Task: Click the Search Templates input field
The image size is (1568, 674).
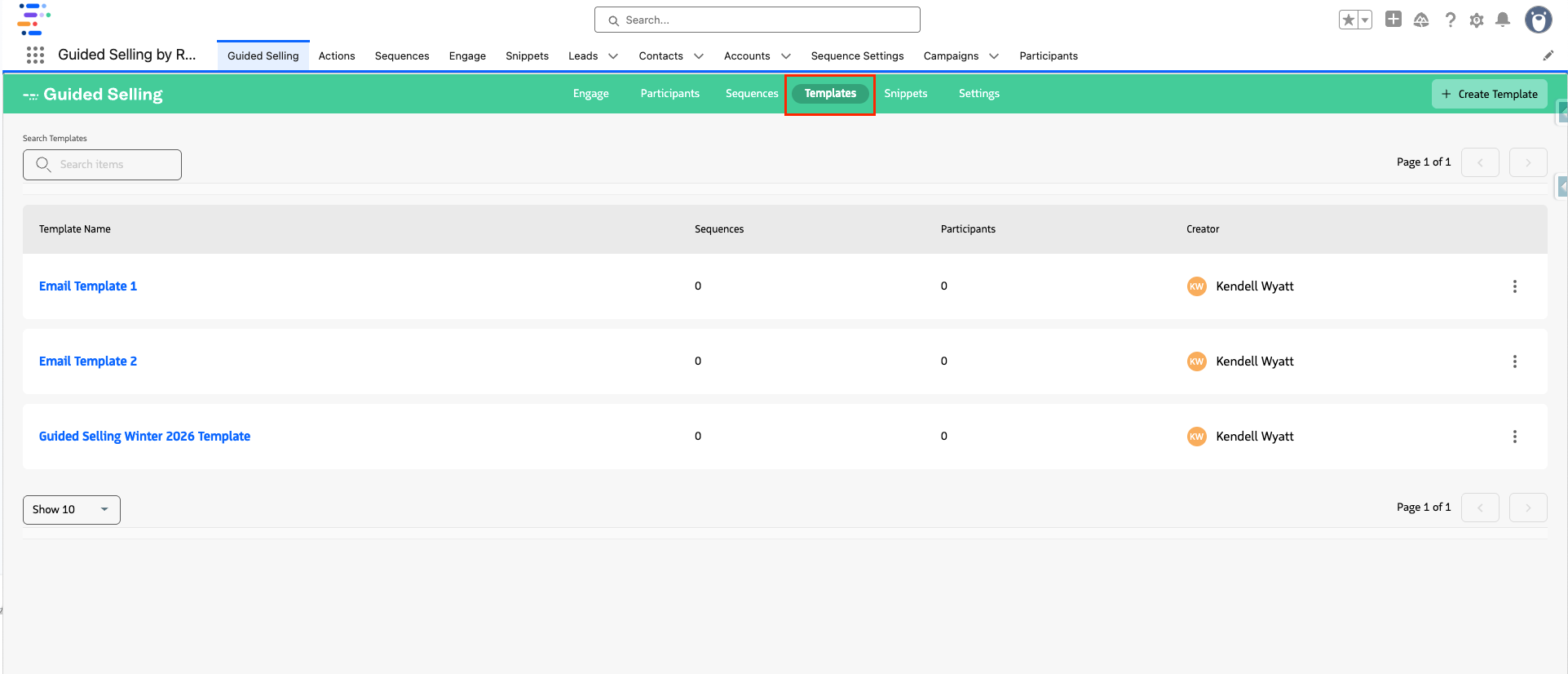Action: (x=102, y=165)
